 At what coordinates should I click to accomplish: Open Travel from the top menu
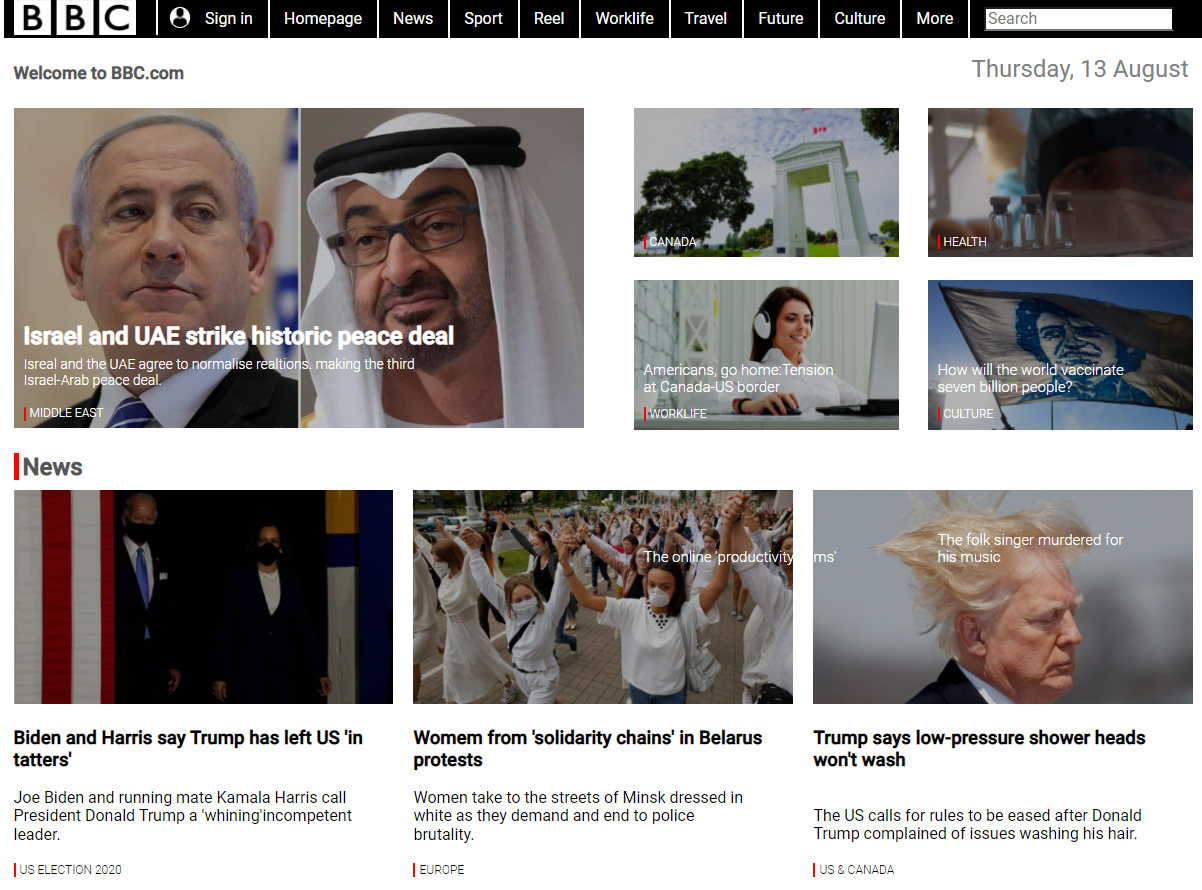706,18
